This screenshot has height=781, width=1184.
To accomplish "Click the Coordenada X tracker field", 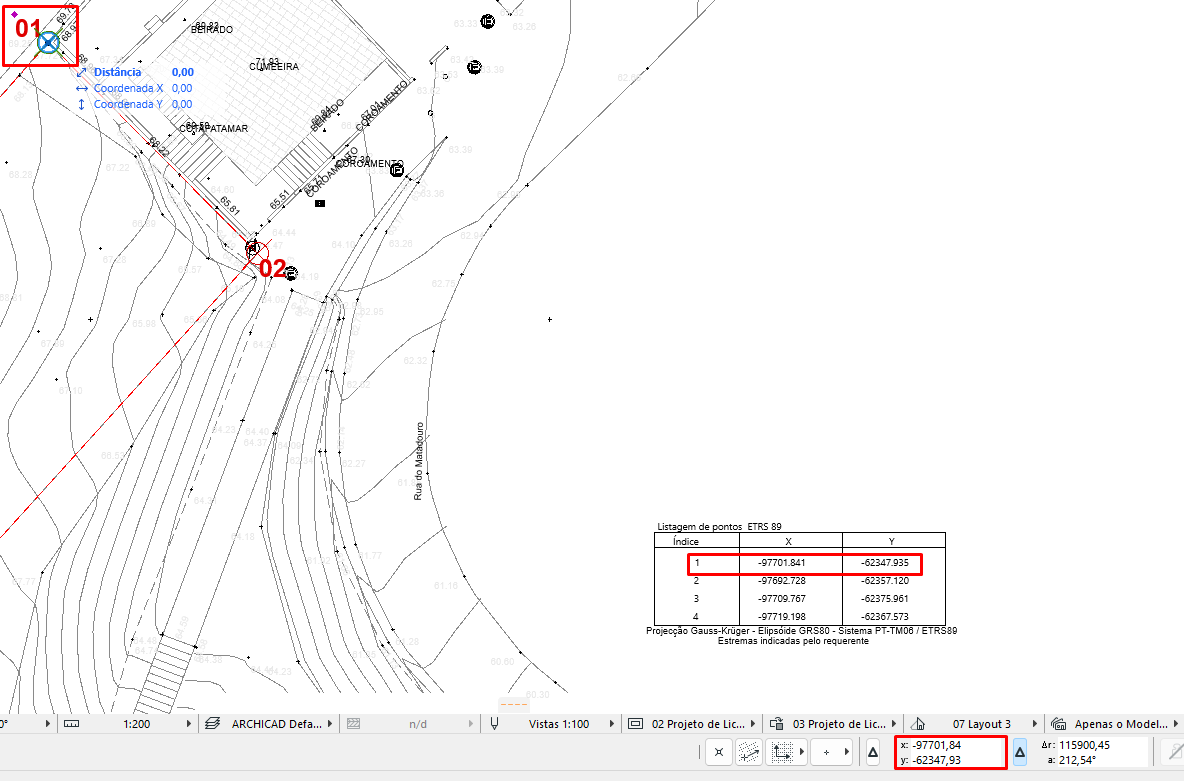I will tap(182, 88).
